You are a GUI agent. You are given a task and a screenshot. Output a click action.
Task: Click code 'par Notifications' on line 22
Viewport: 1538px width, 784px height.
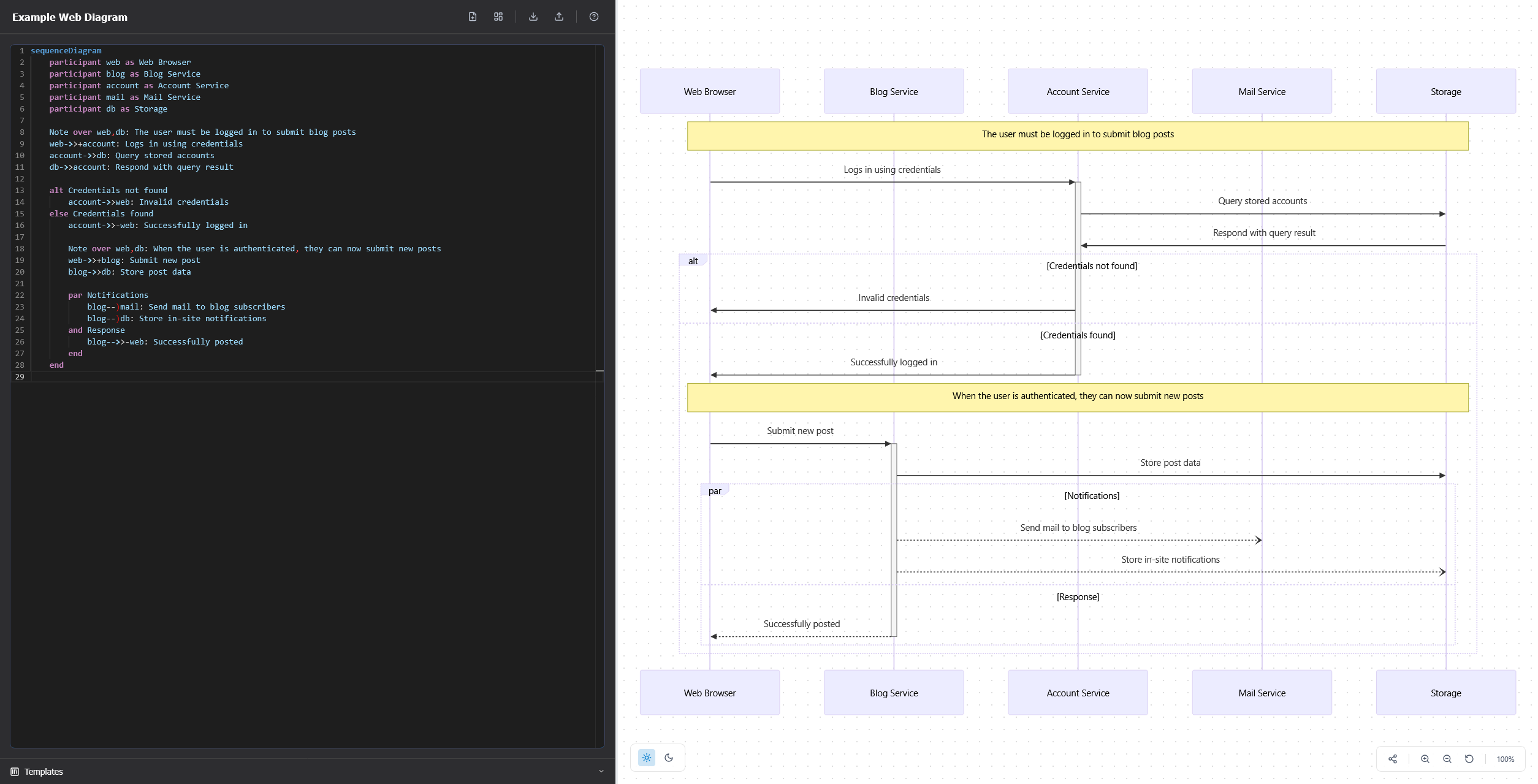tap(108, 295)
